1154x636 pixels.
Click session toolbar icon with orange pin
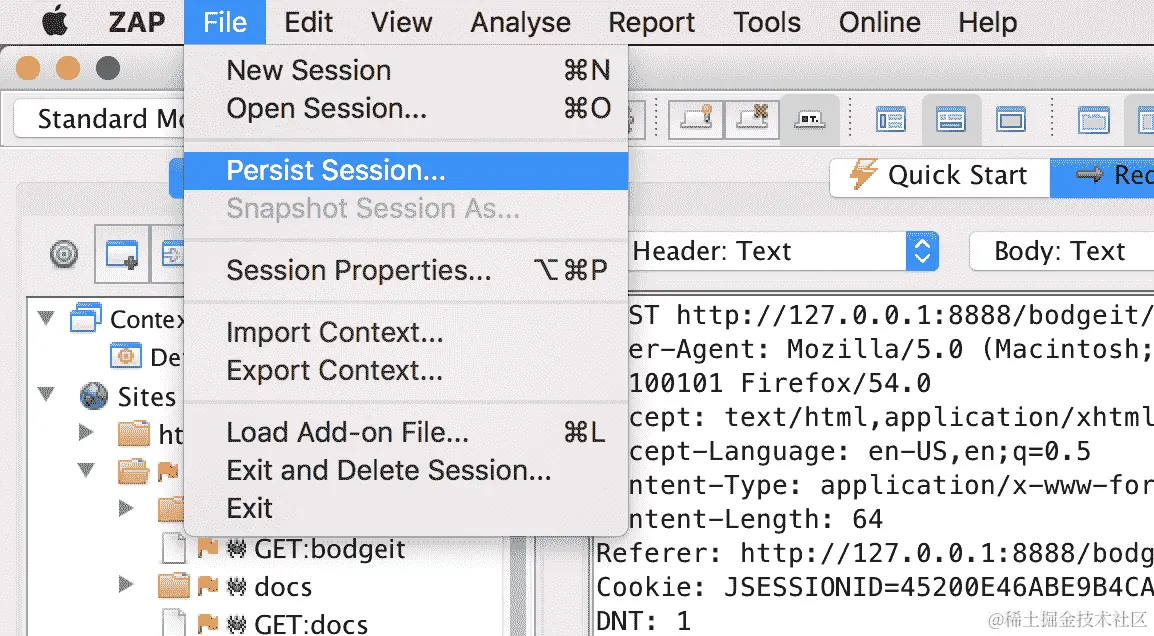pos(695,118)
